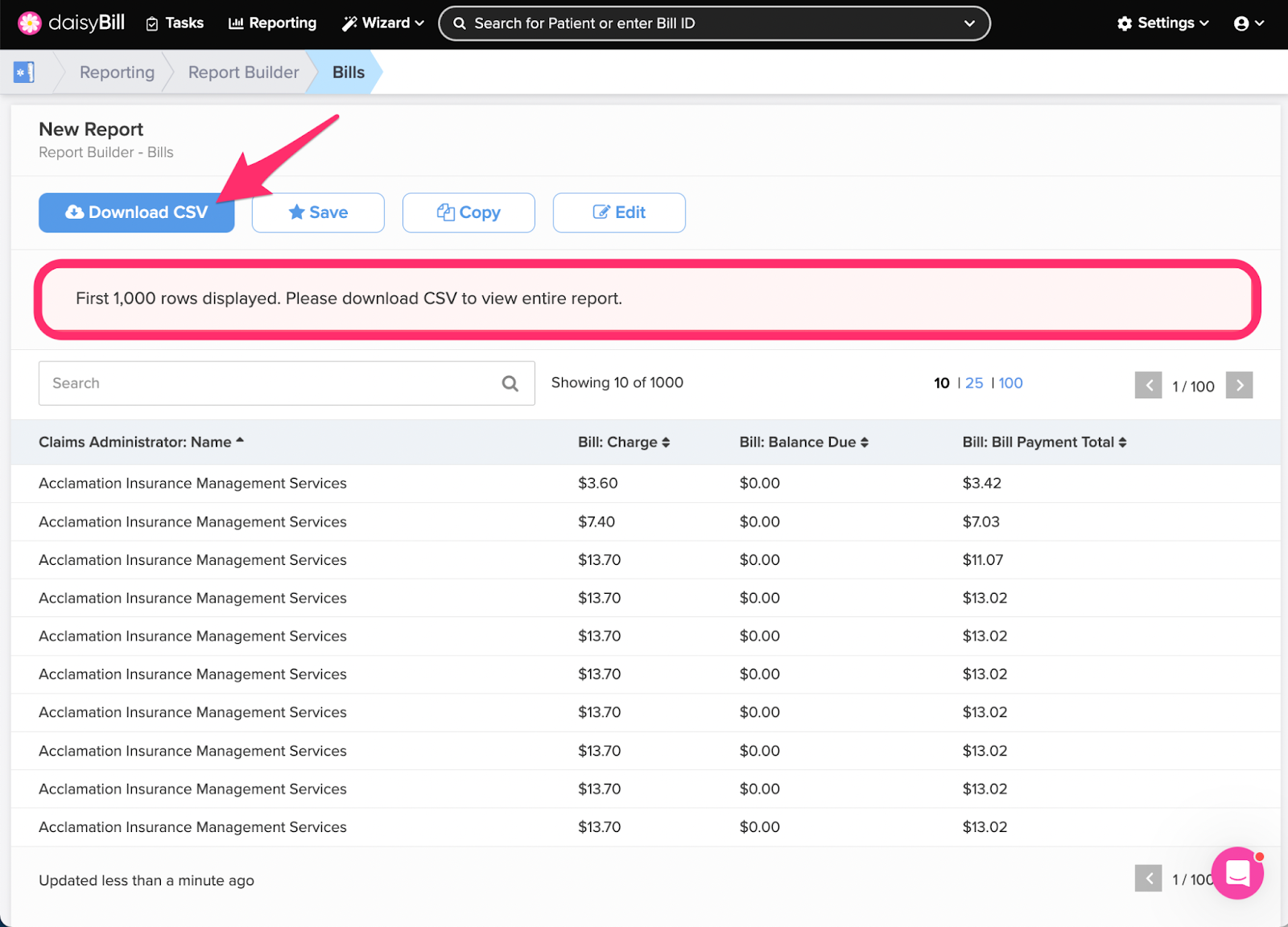Sort by Bill: Charge column
The height and width of the screenshot is (927, 1288).
tap(624, 442)
